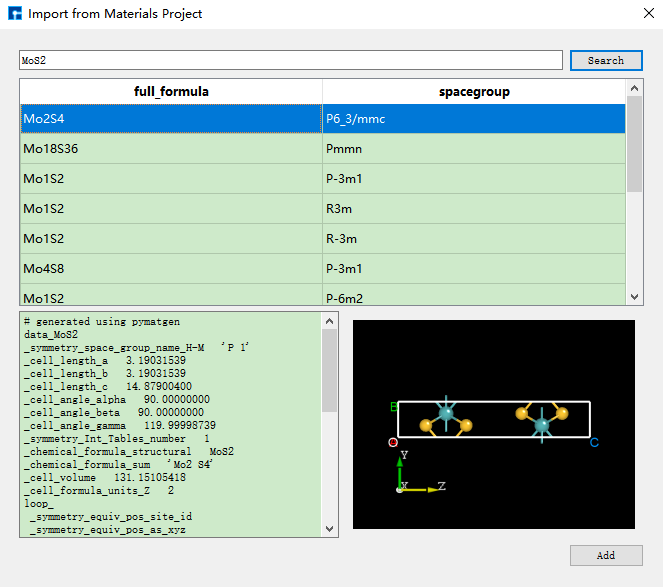Click the left teal Mo atom in the viewer
This screenshot has height=587, width=663.
[x=446, y=413]
